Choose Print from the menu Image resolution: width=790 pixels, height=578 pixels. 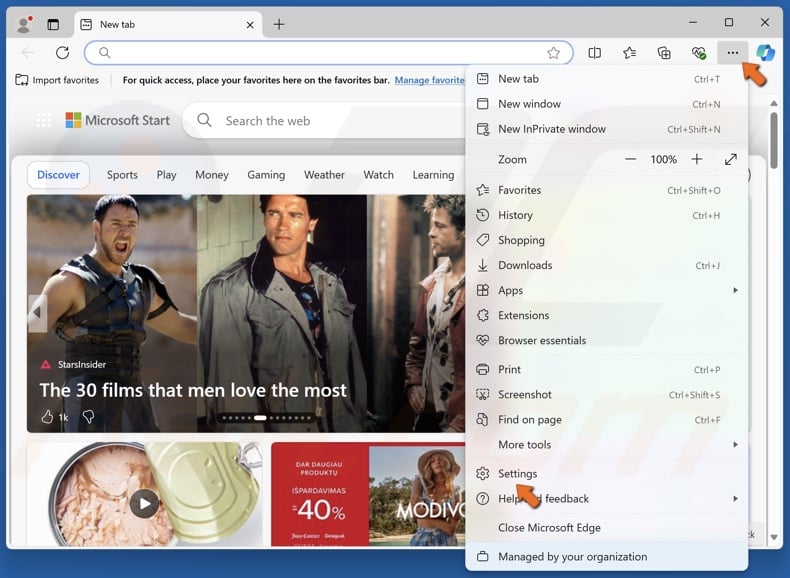pyautogui.click(x=607, y=369)
